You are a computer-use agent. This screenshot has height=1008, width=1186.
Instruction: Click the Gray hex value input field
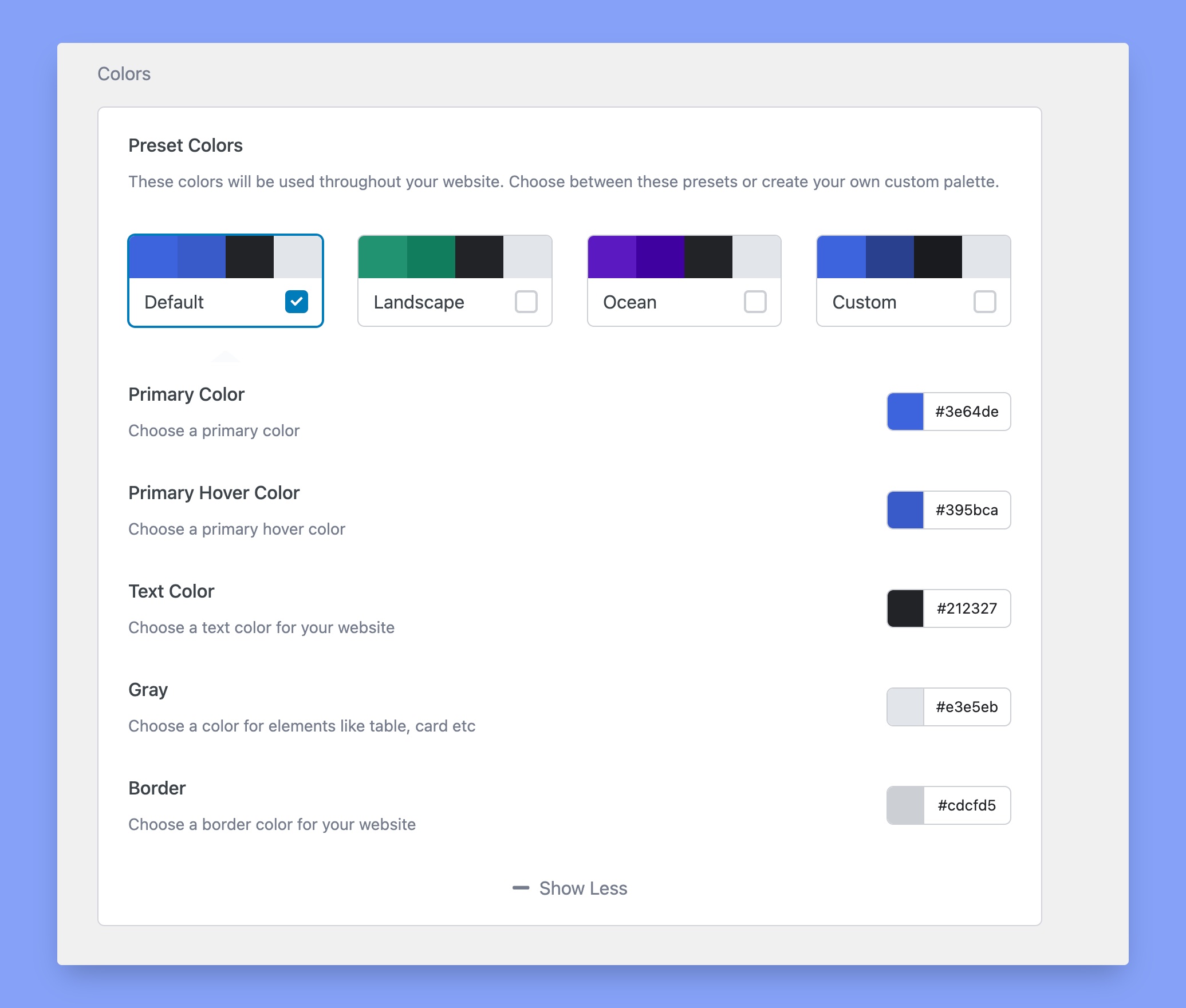click(x=968, y=707)
